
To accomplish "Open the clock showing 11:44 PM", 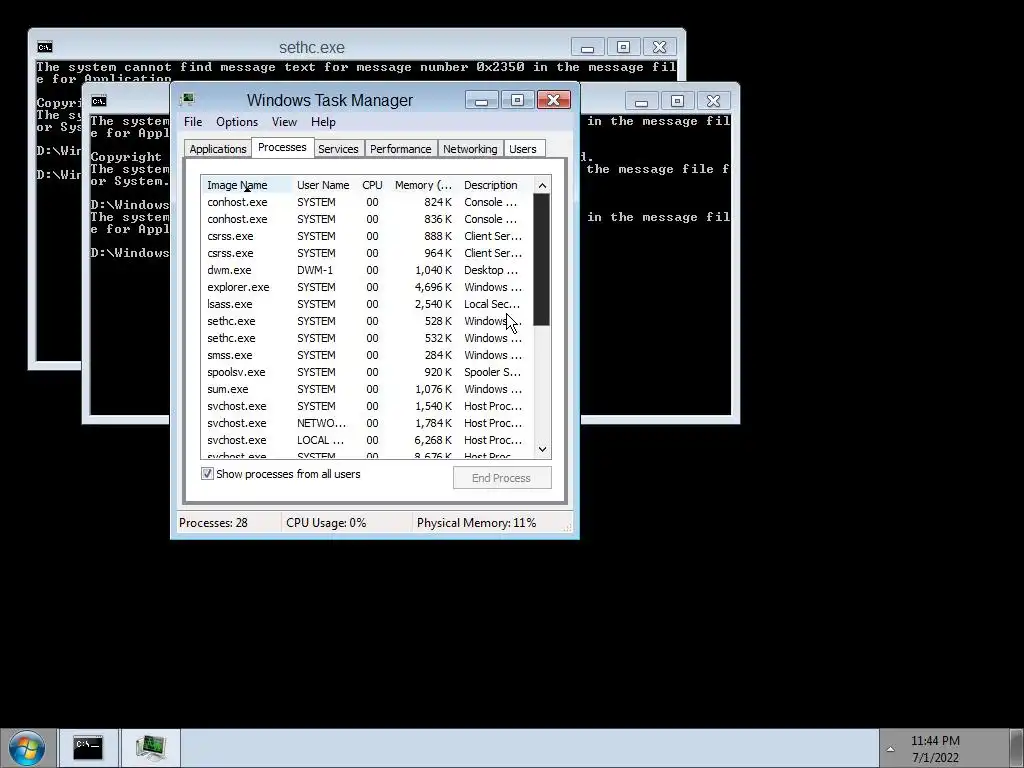I will point(935,748).
